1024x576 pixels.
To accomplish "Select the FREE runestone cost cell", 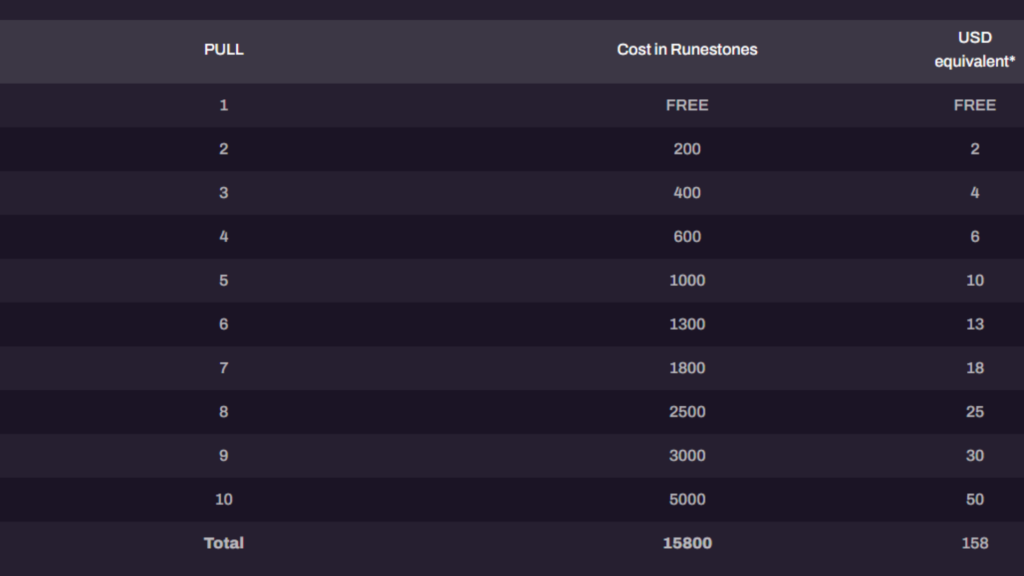I will tap(687, 105).
